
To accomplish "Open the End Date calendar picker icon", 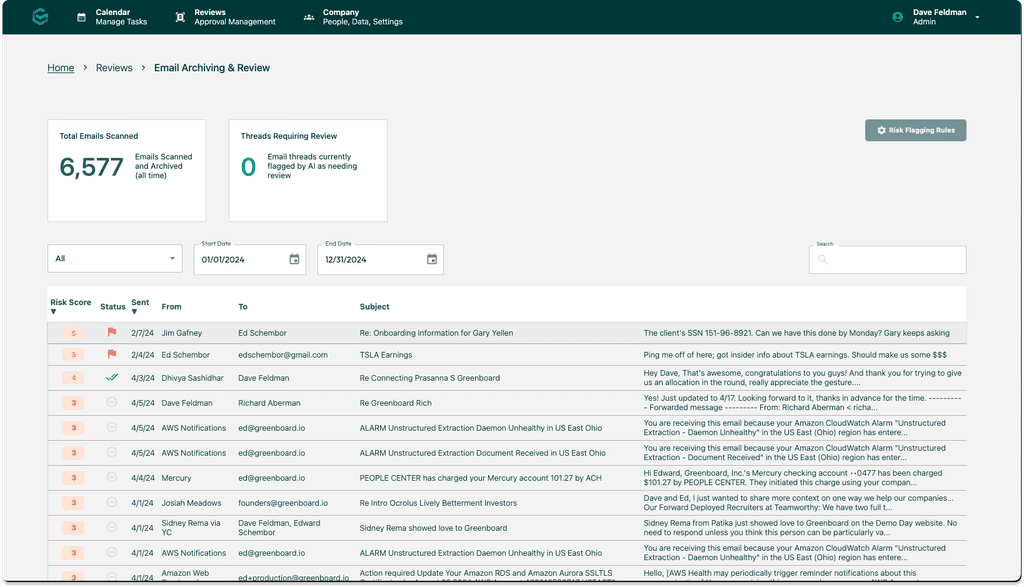I will click(x=431, y=259).
